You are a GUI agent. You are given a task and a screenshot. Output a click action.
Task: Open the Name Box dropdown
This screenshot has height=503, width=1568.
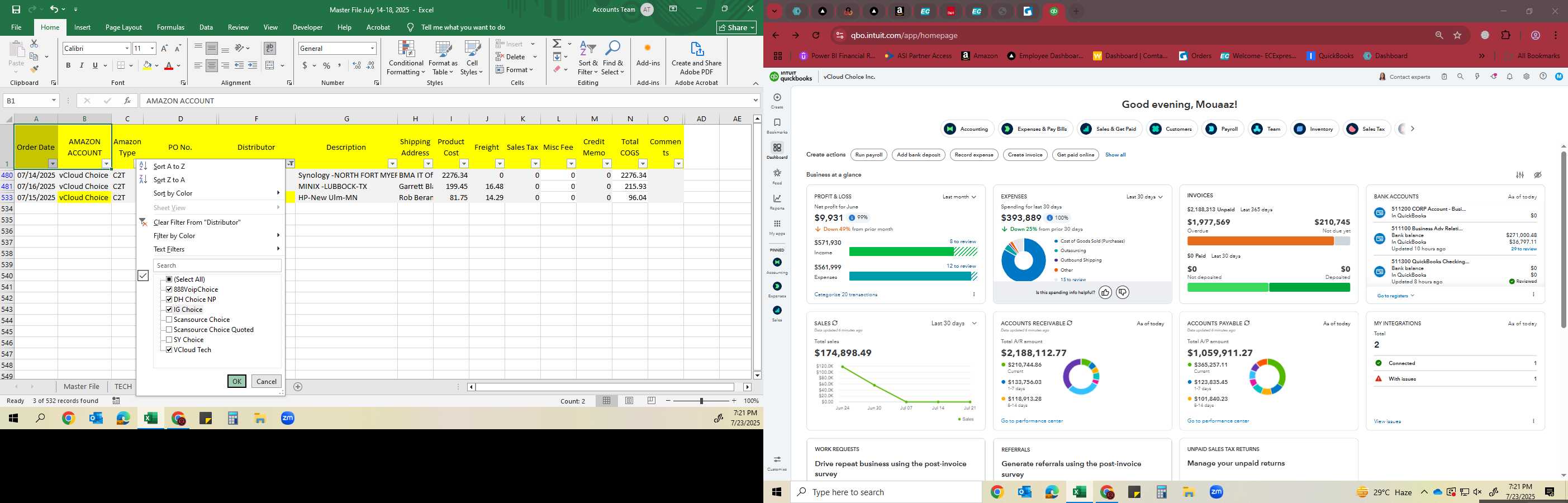point(54,101)
